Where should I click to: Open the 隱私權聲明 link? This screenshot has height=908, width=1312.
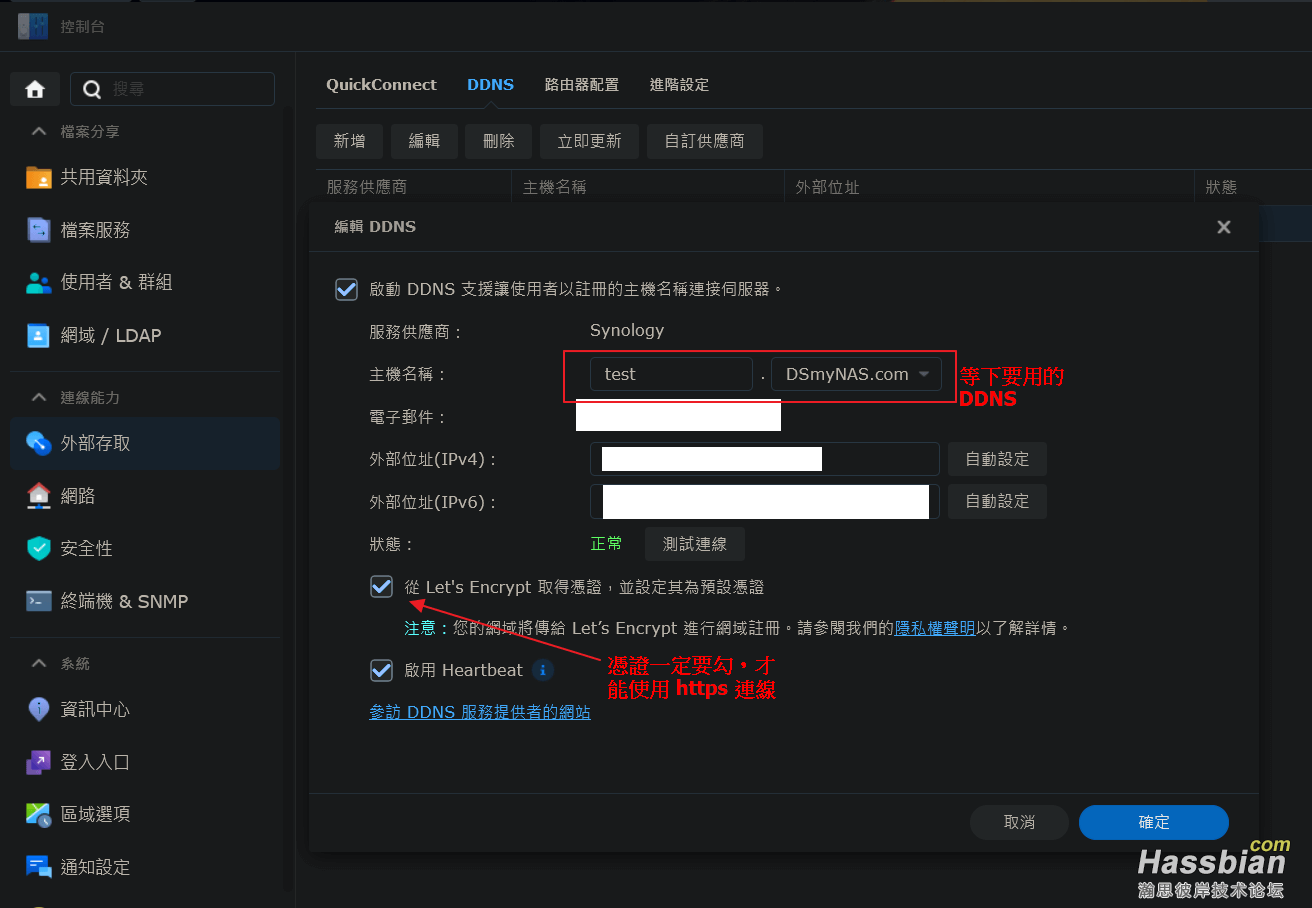point(935,628)
